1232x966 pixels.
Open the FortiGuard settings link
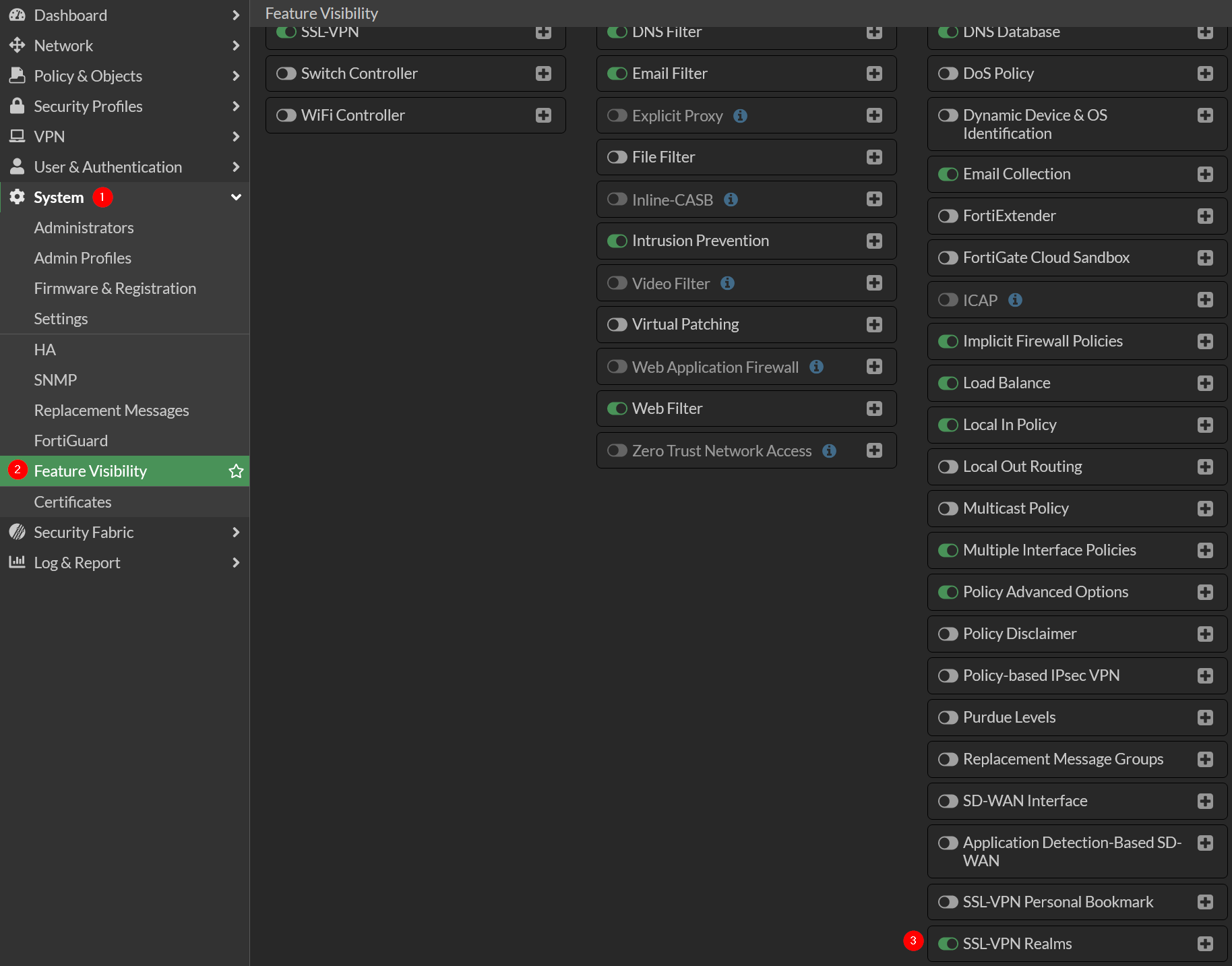(71, 441)
